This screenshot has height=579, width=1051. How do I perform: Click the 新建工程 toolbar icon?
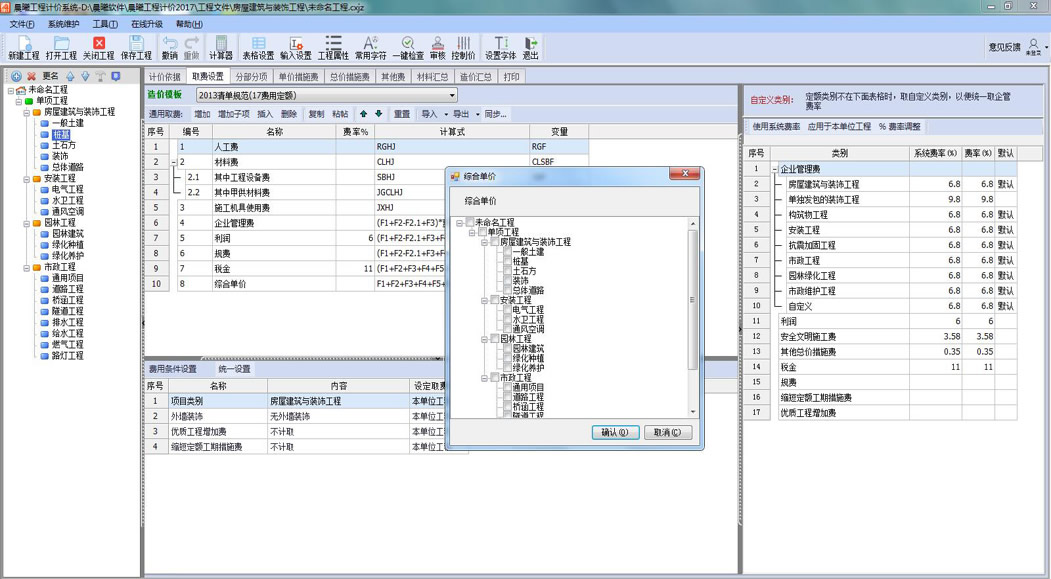(x=23, y=48)
